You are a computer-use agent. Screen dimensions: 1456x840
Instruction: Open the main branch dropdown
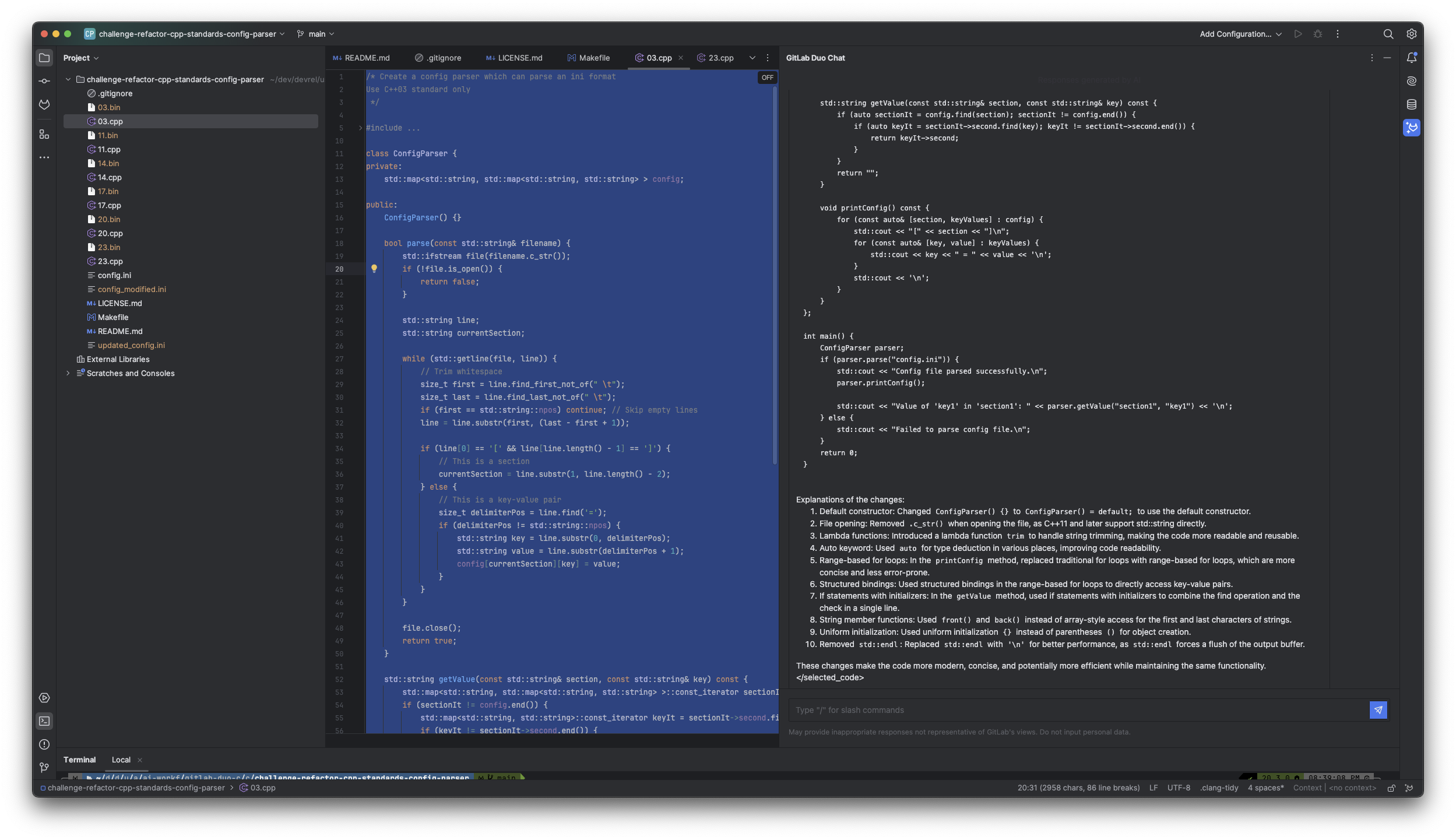315,34
